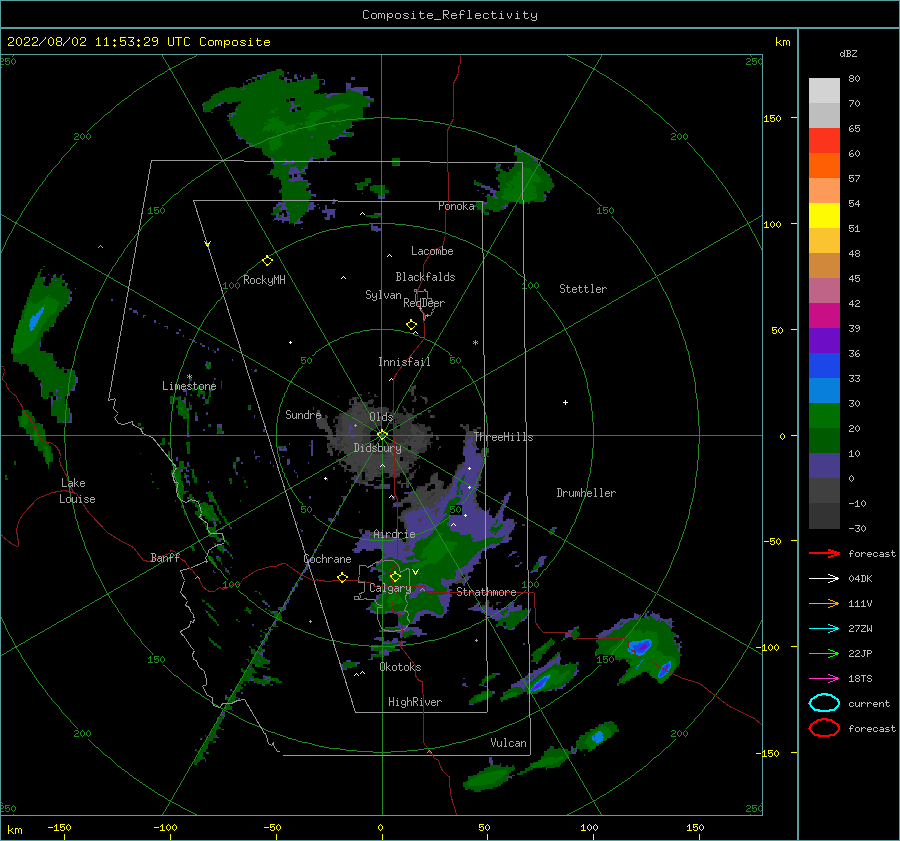Click the Composite_Reflectivity title

pos(450,15)
